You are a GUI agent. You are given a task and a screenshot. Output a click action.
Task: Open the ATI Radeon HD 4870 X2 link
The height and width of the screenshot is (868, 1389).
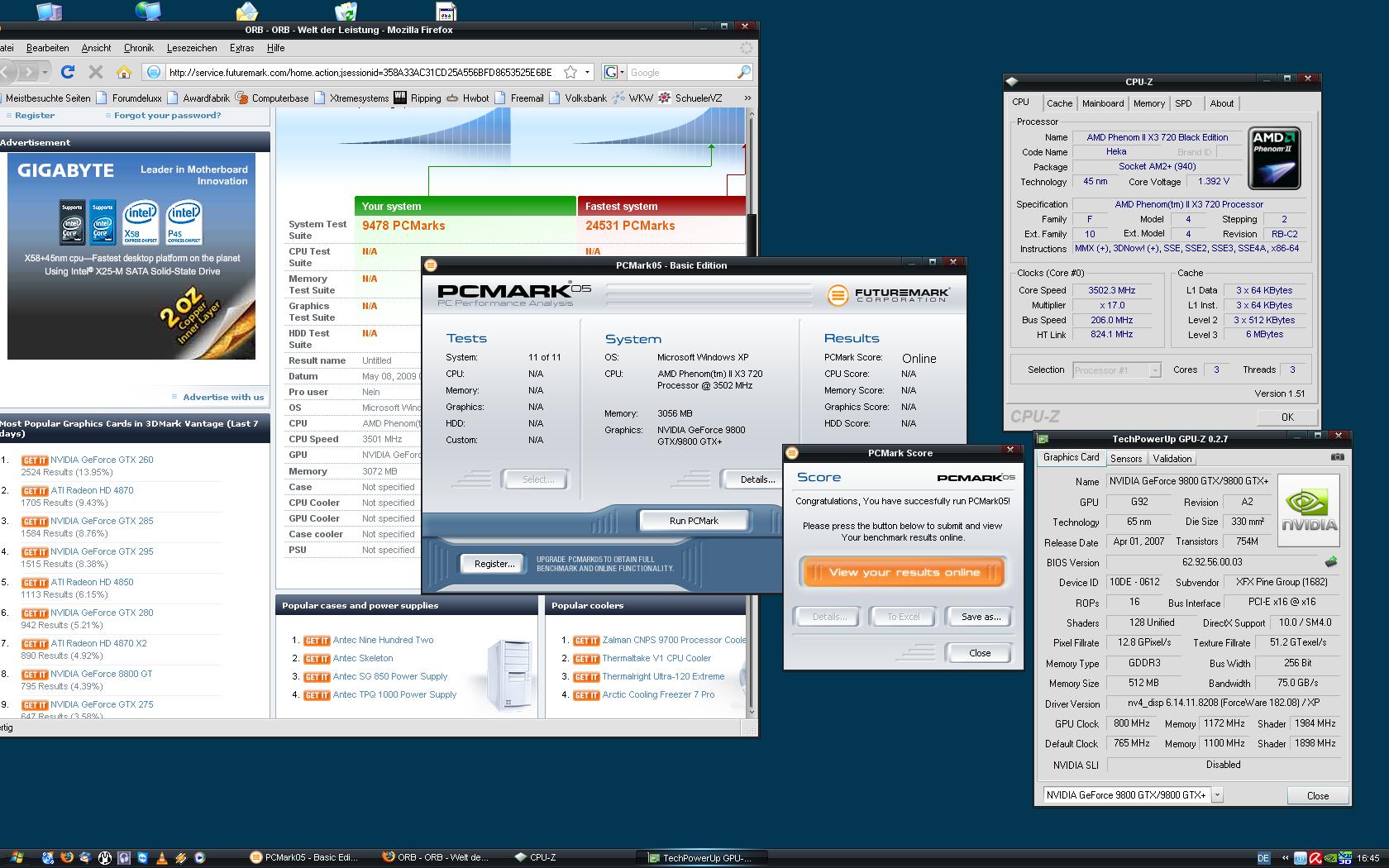(x=98, y=643)
